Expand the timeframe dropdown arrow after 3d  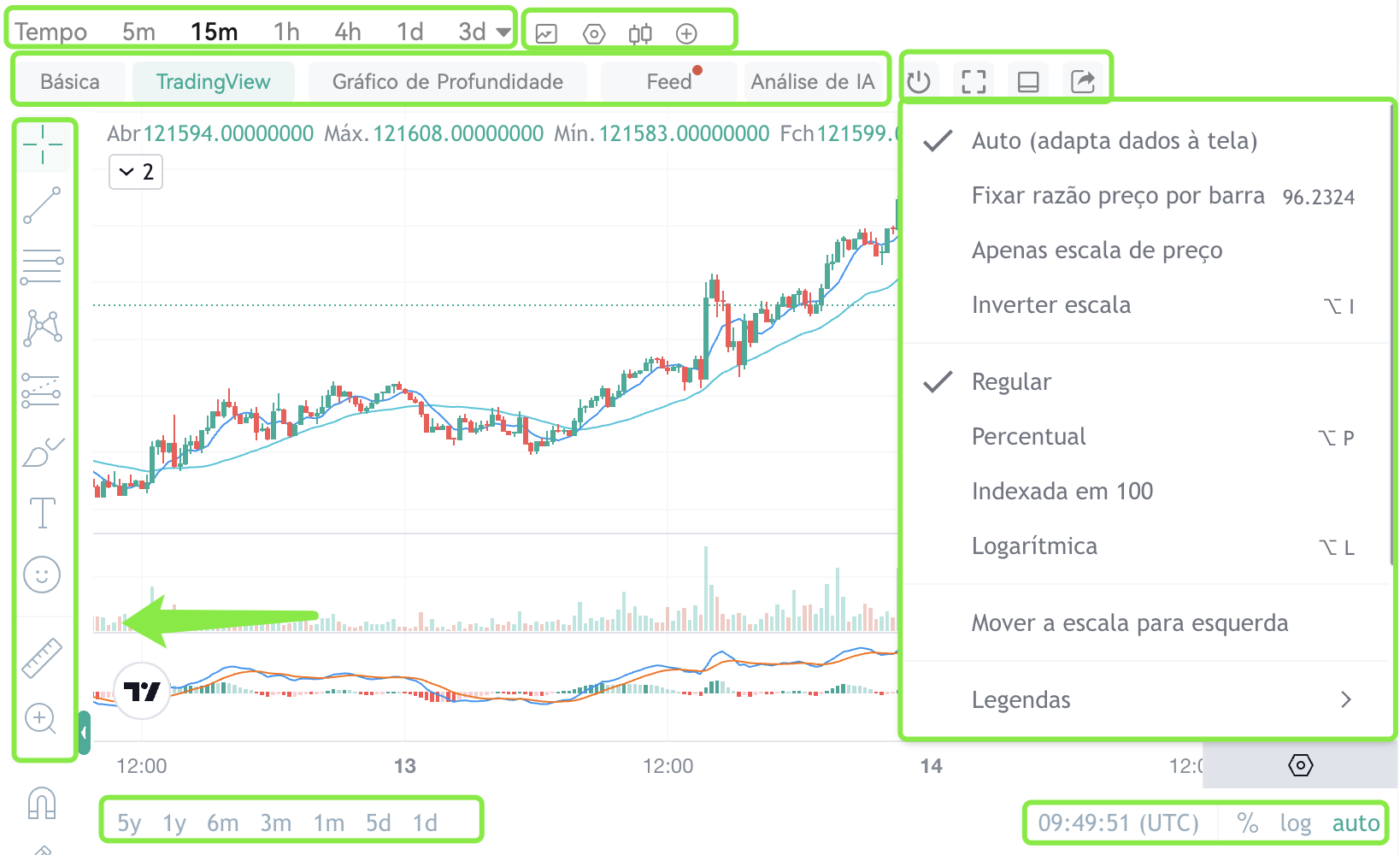pos(503,32)
